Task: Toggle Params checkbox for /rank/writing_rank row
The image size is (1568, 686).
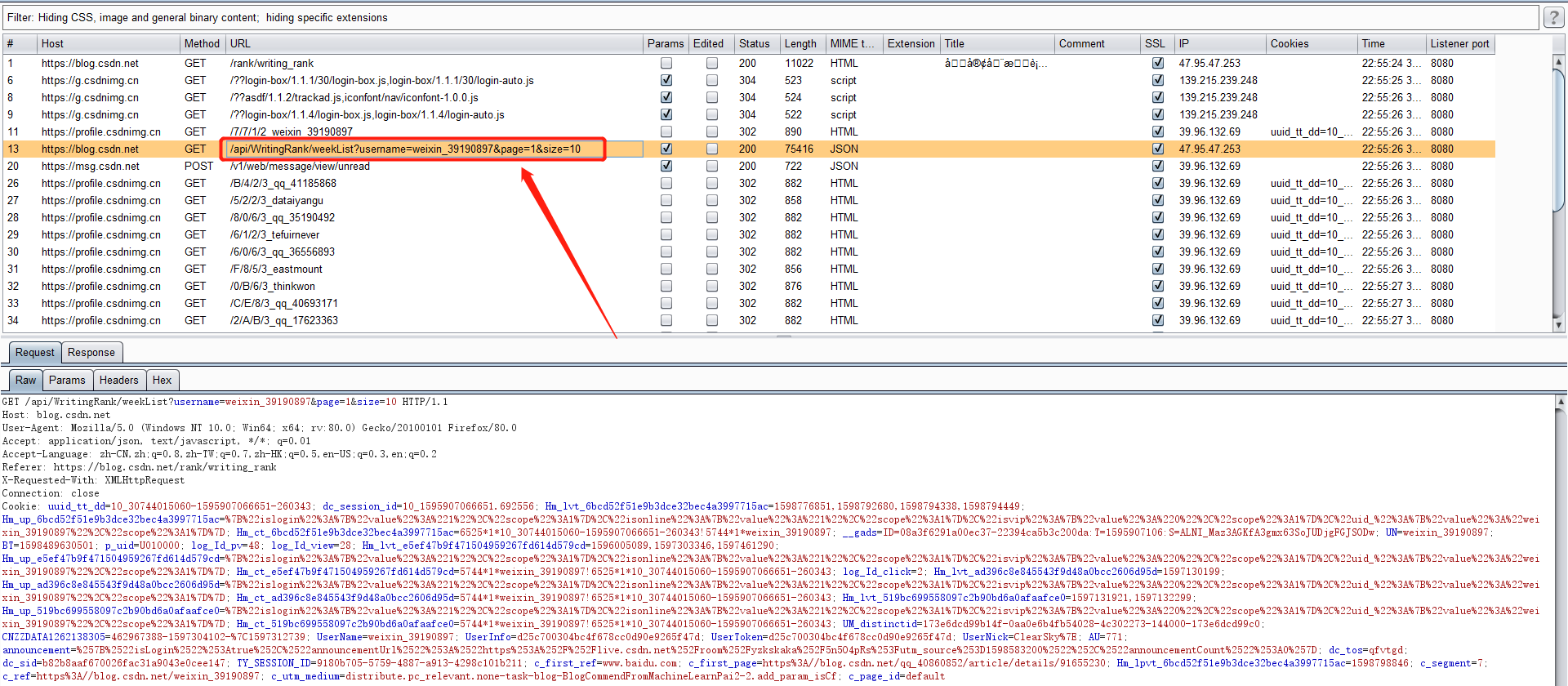Action: [x=666, y=63]
